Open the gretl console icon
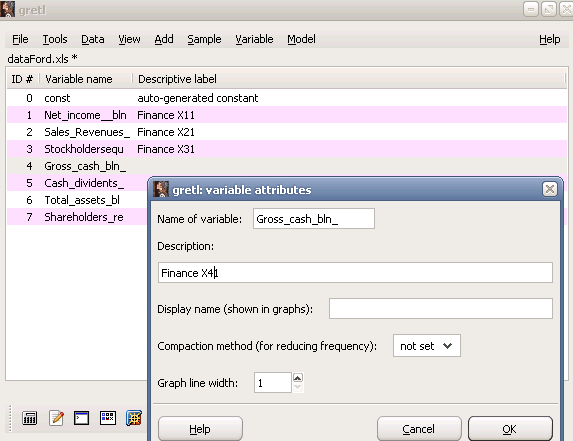 pos(81,418)
